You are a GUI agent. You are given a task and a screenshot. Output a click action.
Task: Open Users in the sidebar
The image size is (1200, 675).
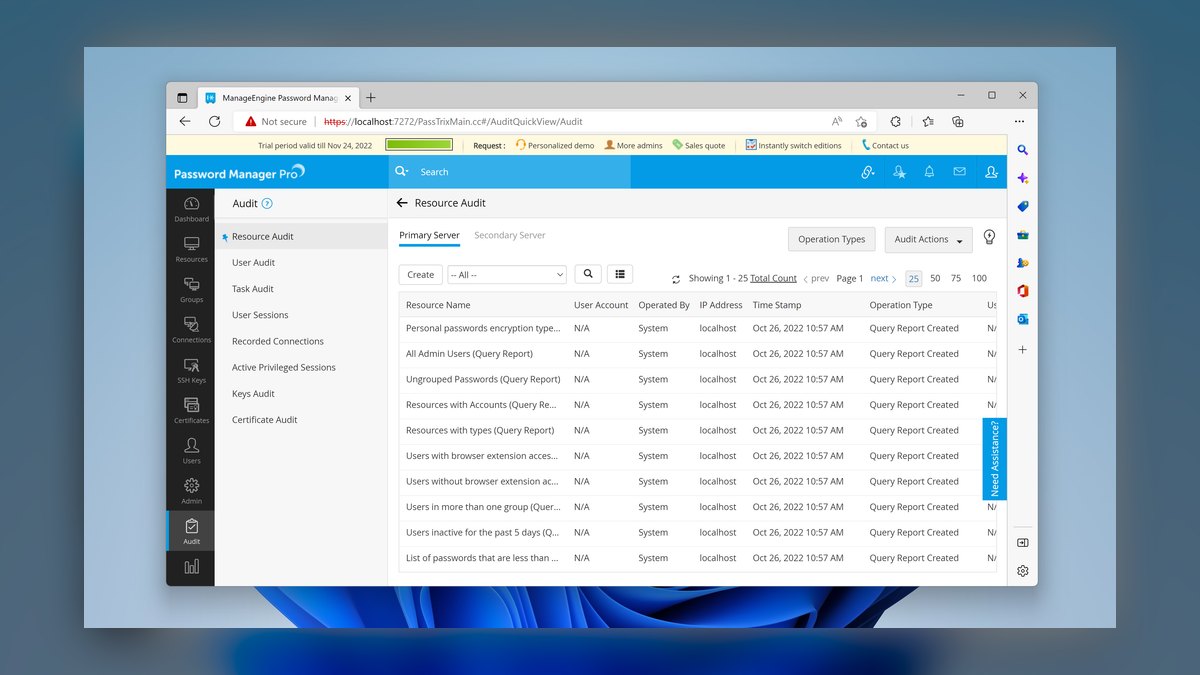tap(191, 451)
